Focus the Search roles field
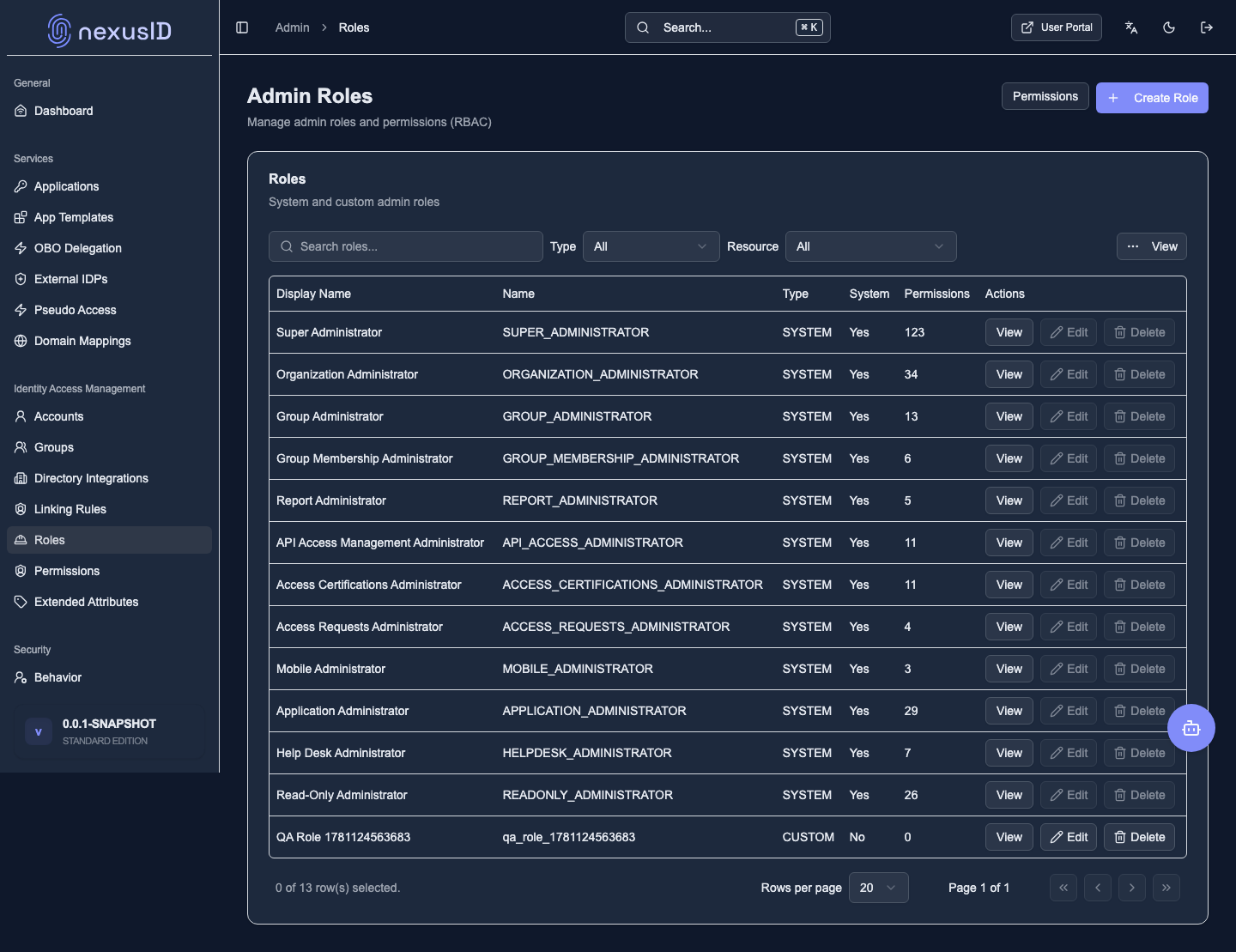Viewport: 1236px width, 952px height. [406, 246]
